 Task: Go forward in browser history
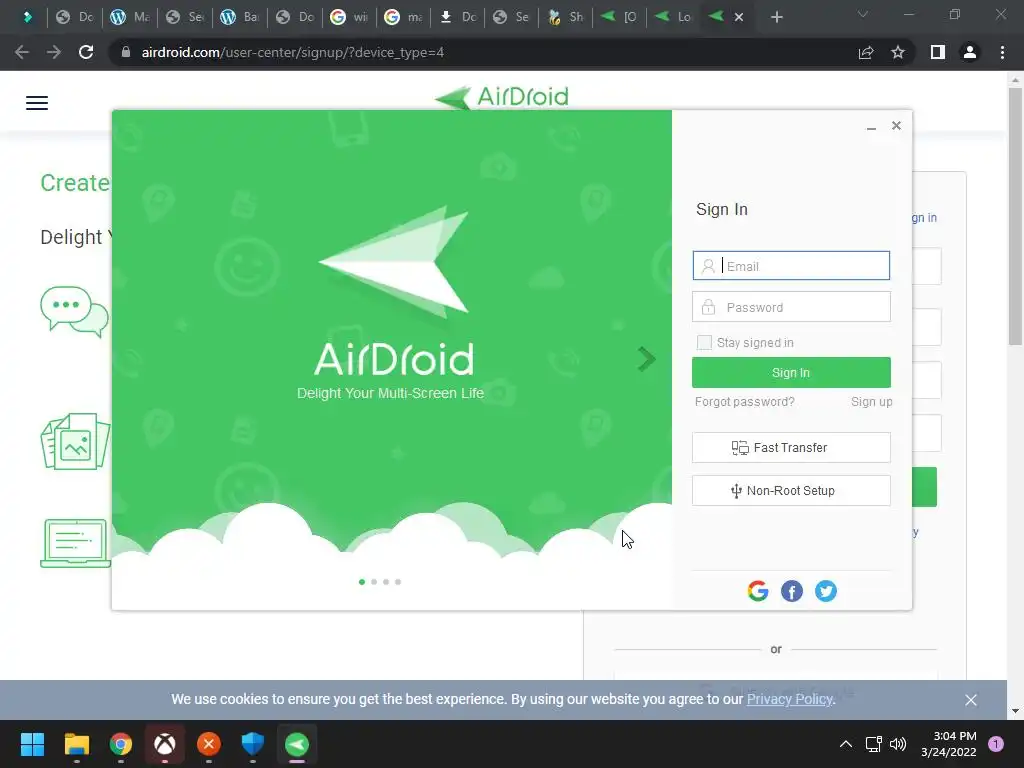[54, 52]
